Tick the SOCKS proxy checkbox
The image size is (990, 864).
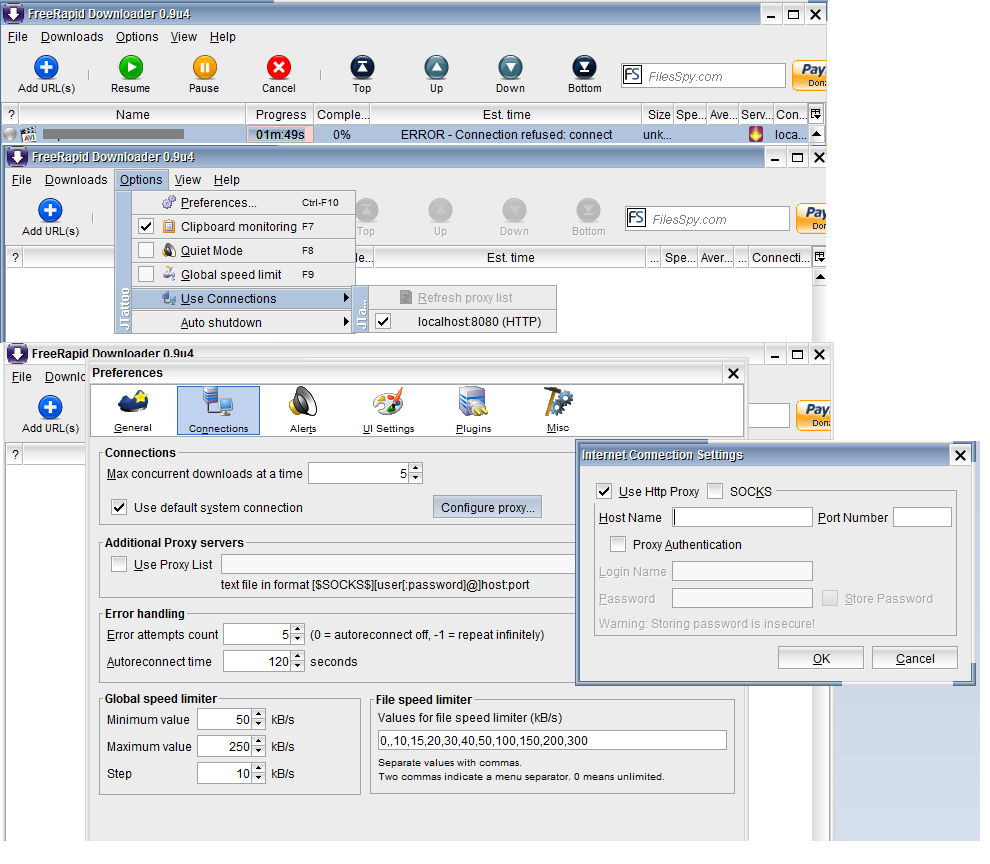click(715, 491)
